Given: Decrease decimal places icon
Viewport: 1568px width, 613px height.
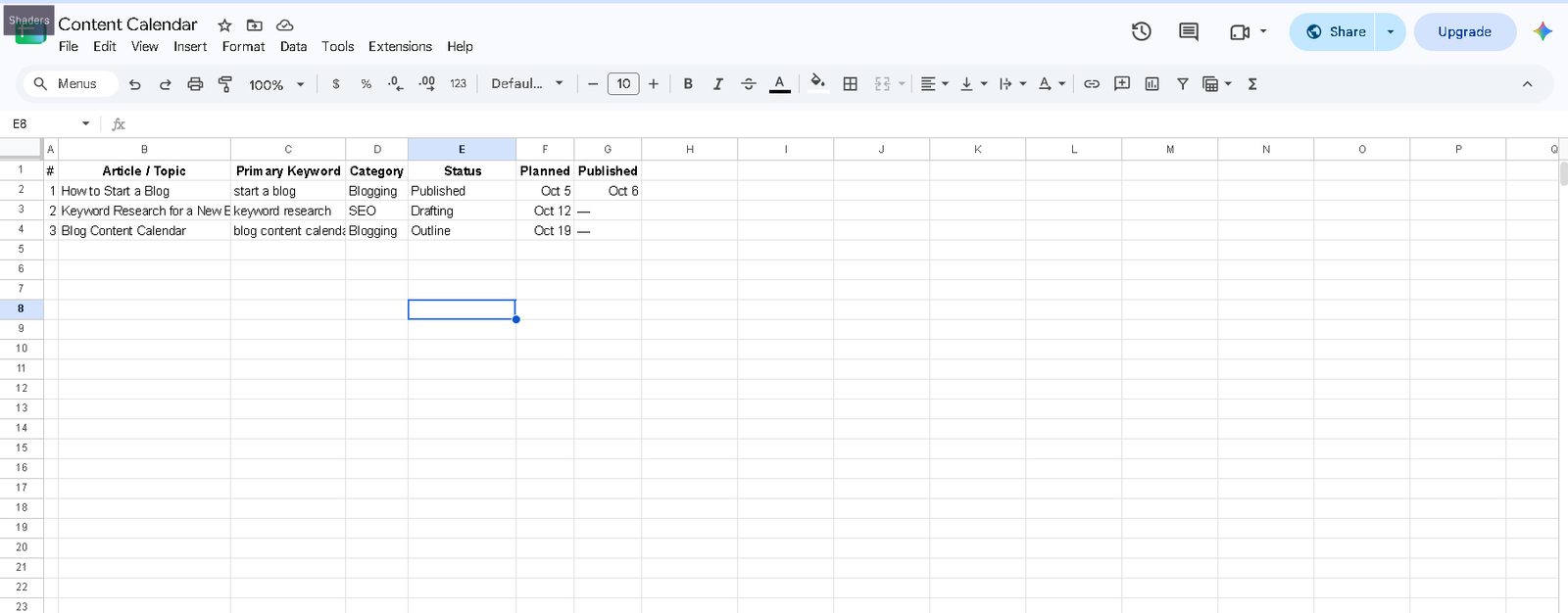Looking at the screenshot, I should click(396, 84).
